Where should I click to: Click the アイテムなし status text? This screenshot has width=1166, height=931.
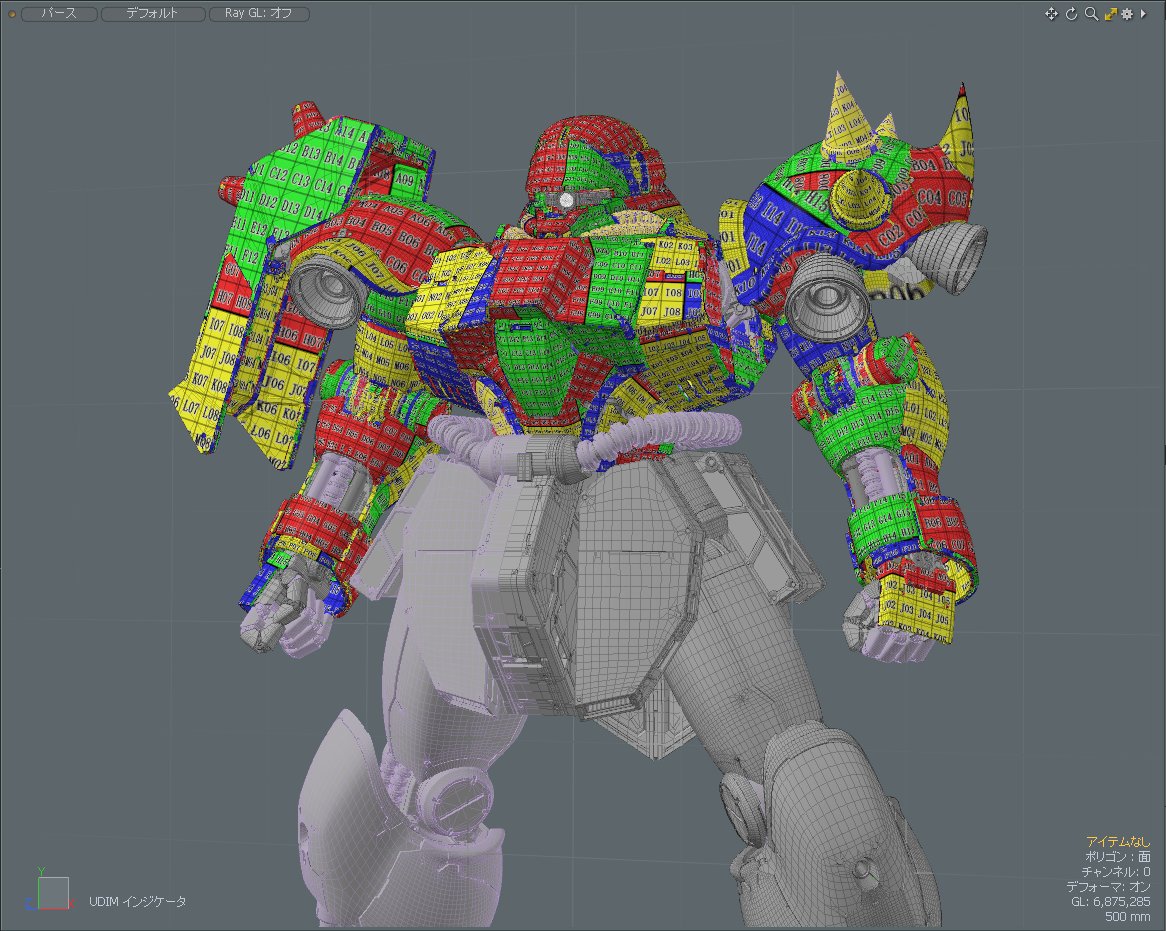click(1118, 841)
